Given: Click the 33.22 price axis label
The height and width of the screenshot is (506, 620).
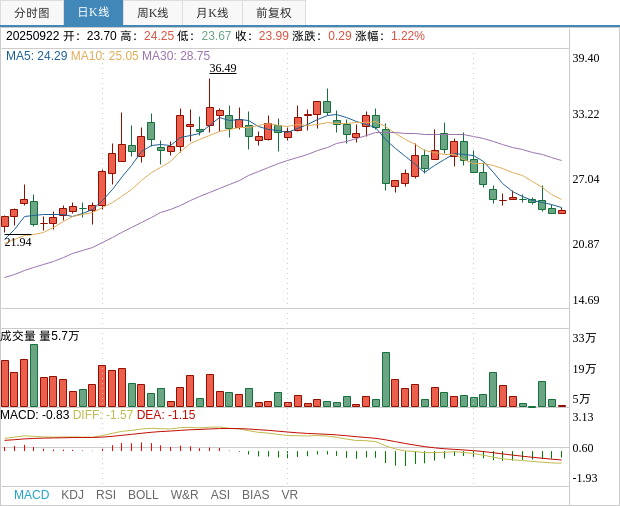Looking at the screenshot, I should 586,114.
